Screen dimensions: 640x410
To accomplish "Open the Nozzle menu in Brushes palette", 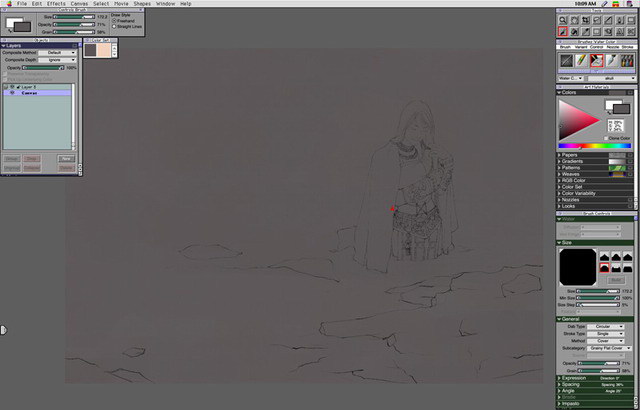I will [612, 47].
